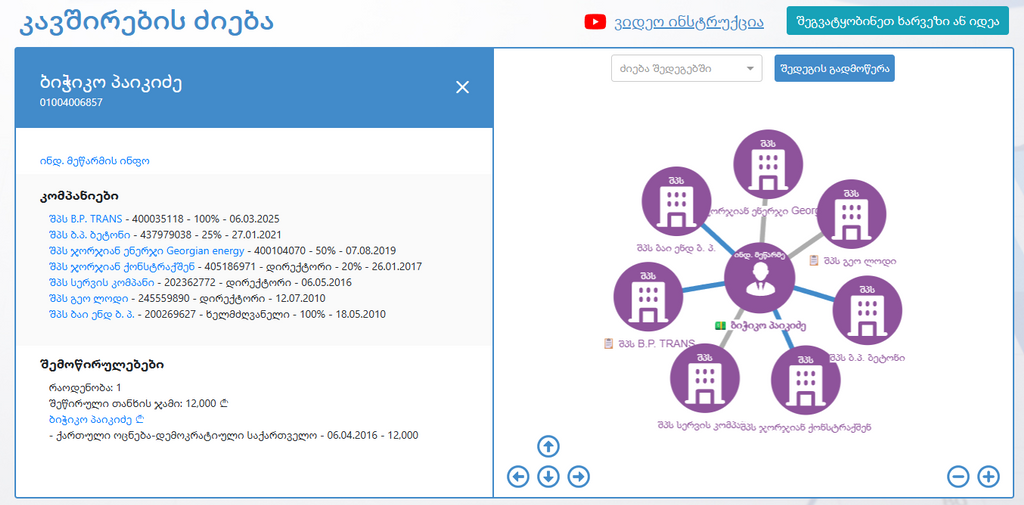Click the შედეგის გადმოწერა button
The image size is (1024, 505).
pos(834,68)
